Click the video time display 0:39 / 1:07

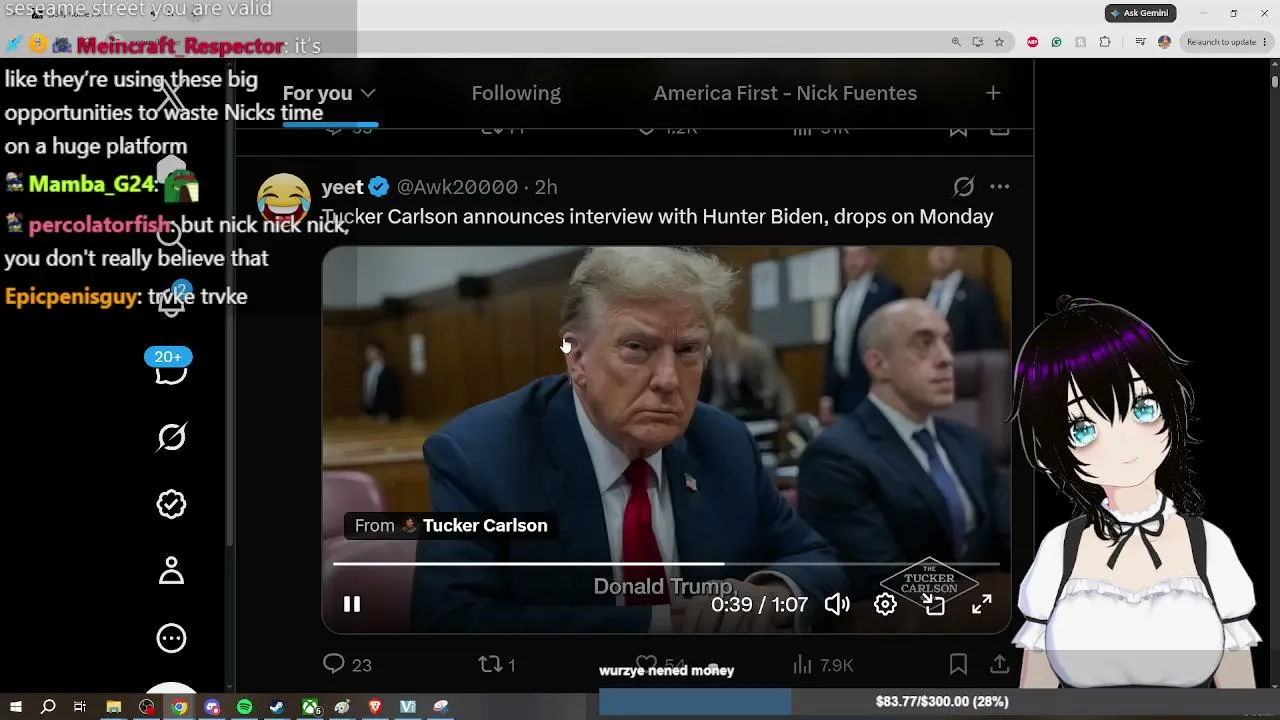click(x=759, y=605)
